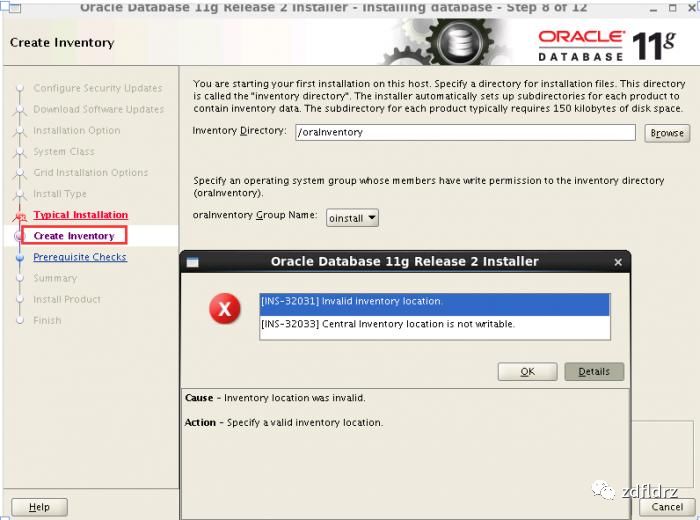Image resolution: width=700 pixels, height=520 pixels.
Task: Go to the Typical Installation step
Action: tap(80, 215)
